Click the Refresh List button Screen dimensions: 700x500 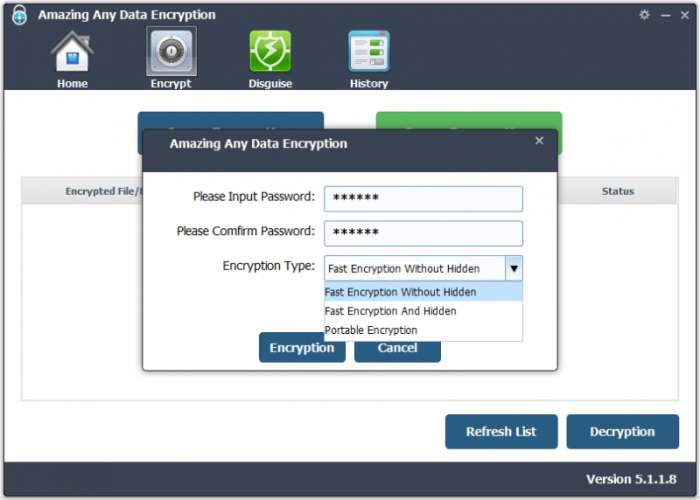pyautogui.click(x=501, y=431)
